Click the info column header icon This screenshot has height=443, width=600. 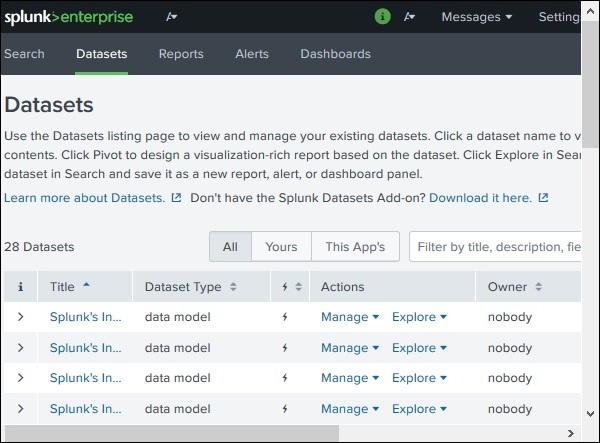click(21, 287)
